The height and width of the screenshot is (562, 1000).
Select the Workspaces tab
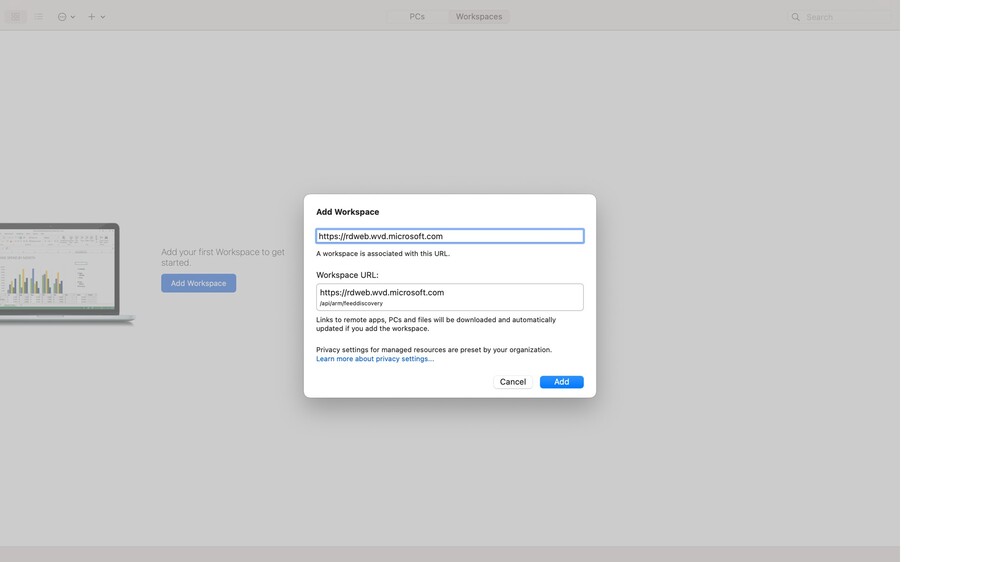click(479, 17)
